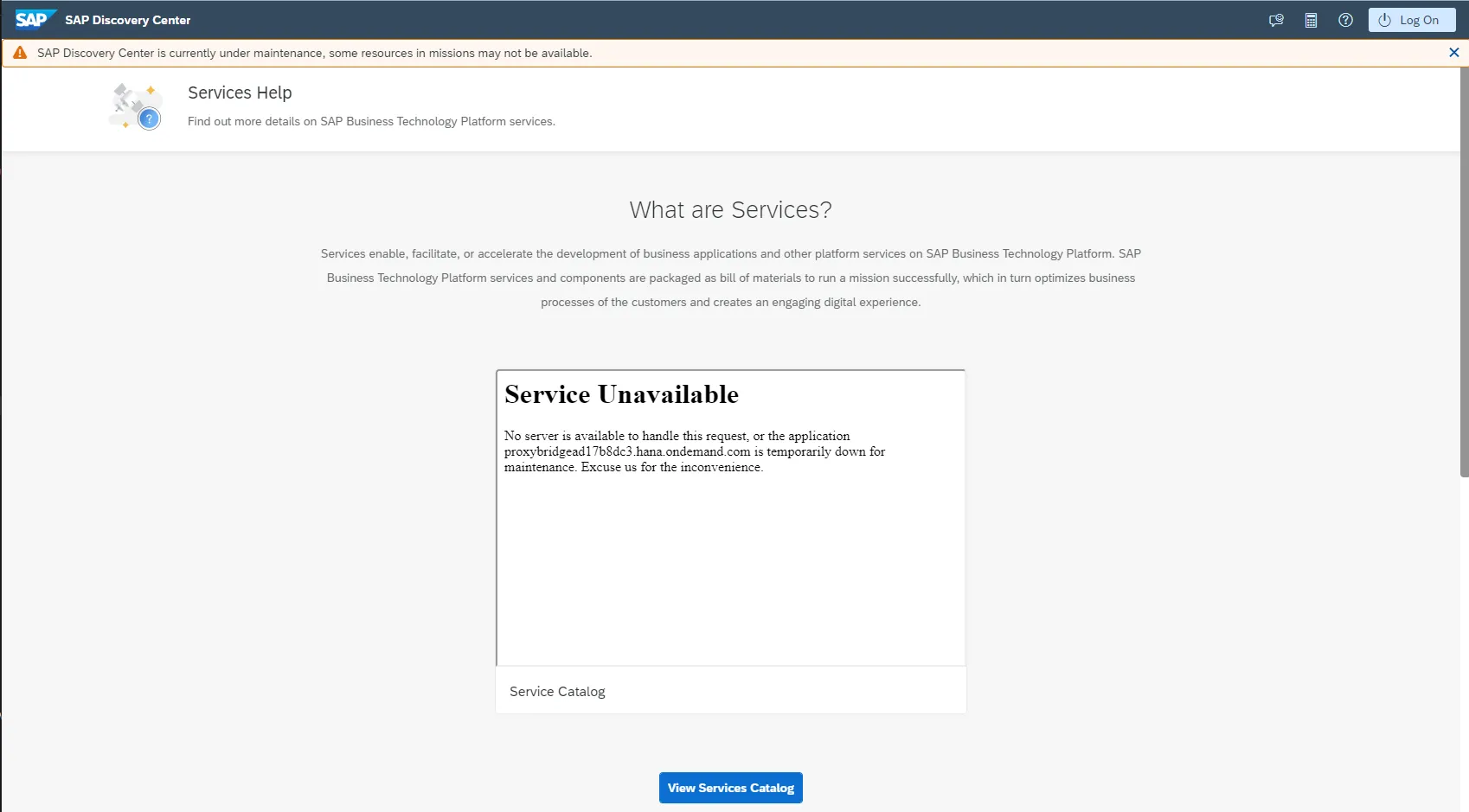This screenshot has height=812, width=1469.
Task: Click the What are Services? heading
Action: coord(730,210)
